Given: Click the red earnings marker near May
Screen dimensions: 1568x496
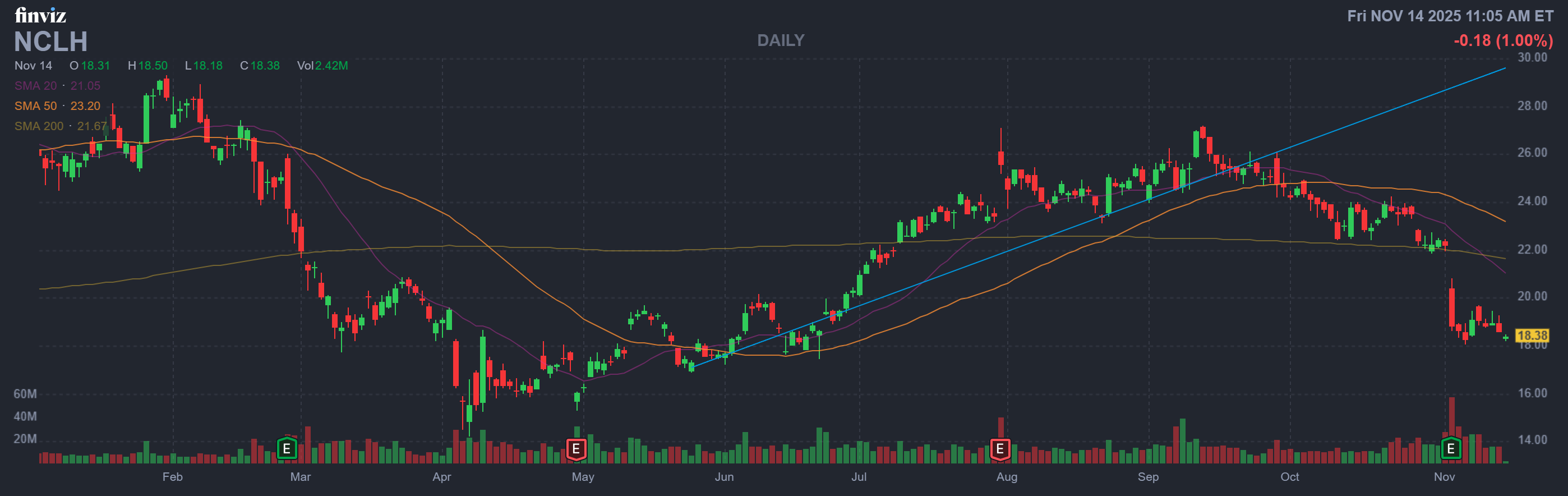Looking at the screenshot, I should coord(575,449).
